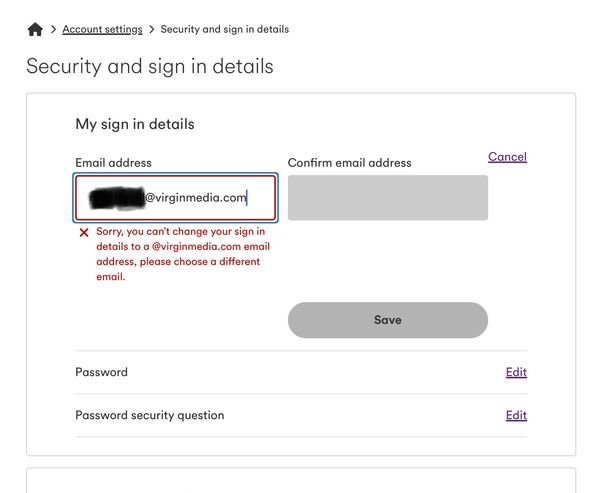This screenshot has height=493, width=600.
Task: Select the Email address field label
Action: (x=113, y=163)
